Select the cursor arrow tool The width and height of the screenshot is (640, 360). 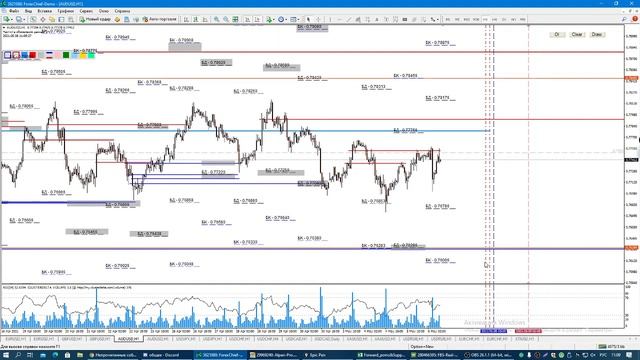pos(308,19)
